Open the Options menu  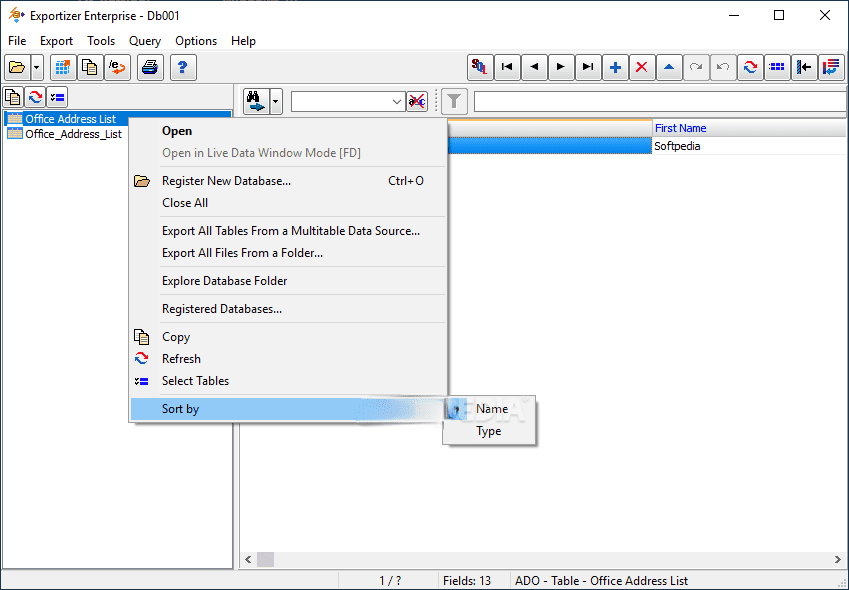click(196, 41)
